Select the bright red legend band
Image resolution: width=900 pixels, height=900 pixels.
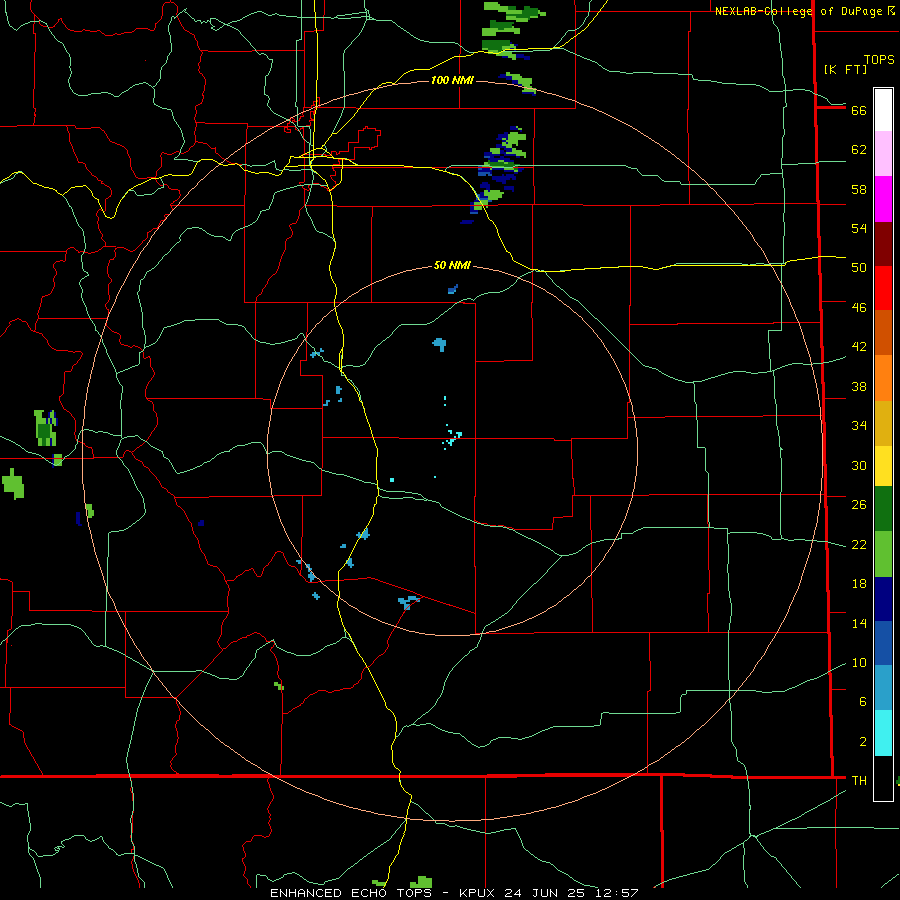pyautogui.click(x=883, y=288)
